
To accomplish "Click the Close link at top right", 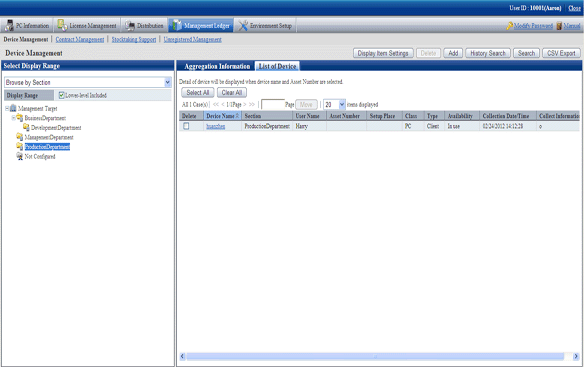I will tap(574, 8).
